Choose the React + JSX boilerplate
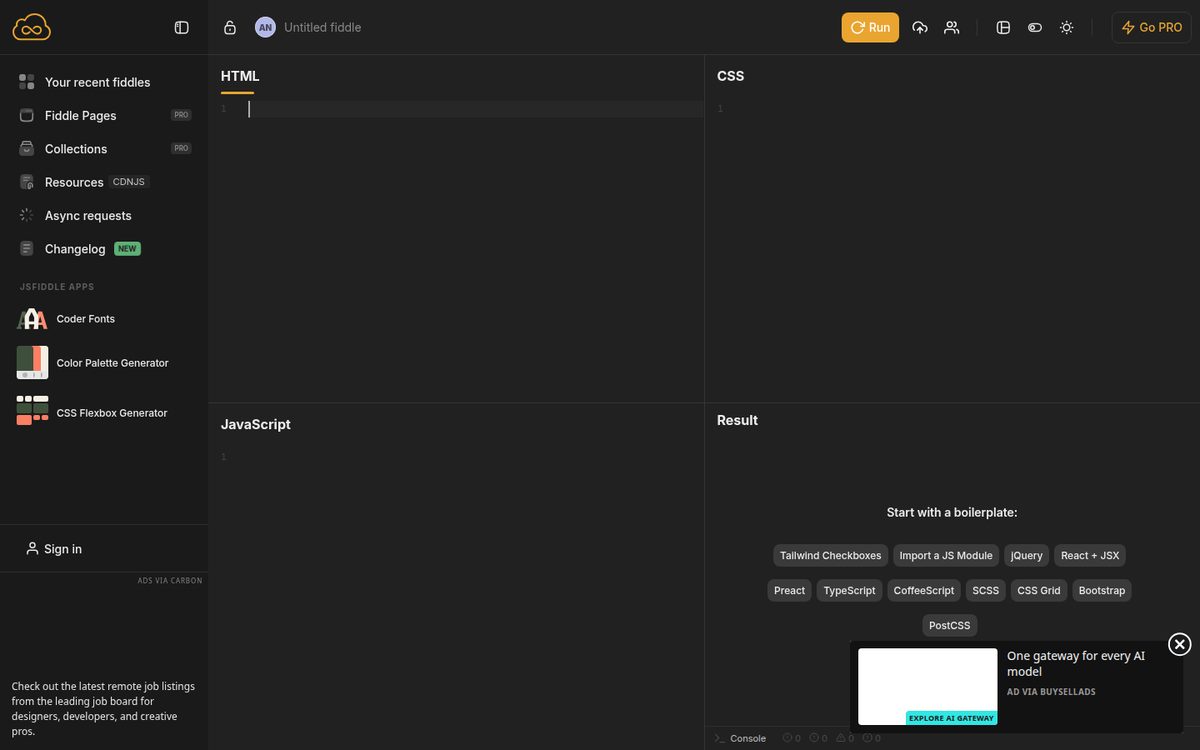The image size is (1200, 750). click(x=1090, y=556)
